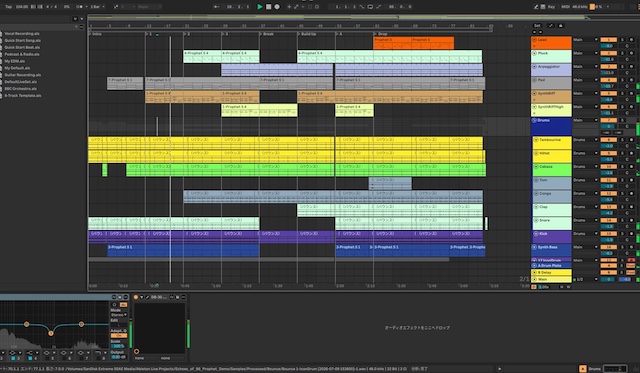Open Synth Bass track output dropdown
The image size is (640, 373).
pyautogui.click(x=585, y=247)
